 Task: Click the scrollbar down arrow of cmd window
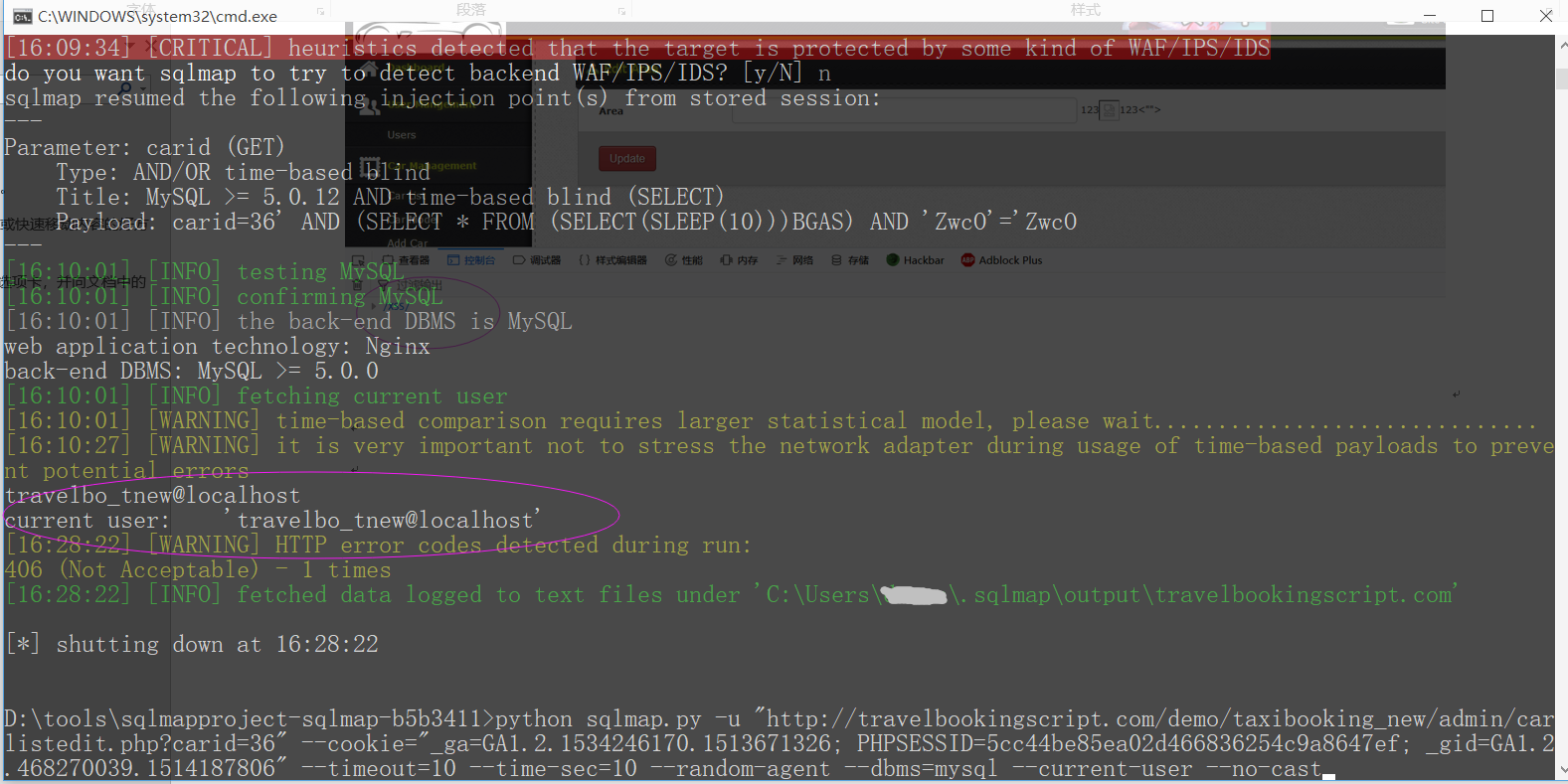click(x=1562, y=770)
